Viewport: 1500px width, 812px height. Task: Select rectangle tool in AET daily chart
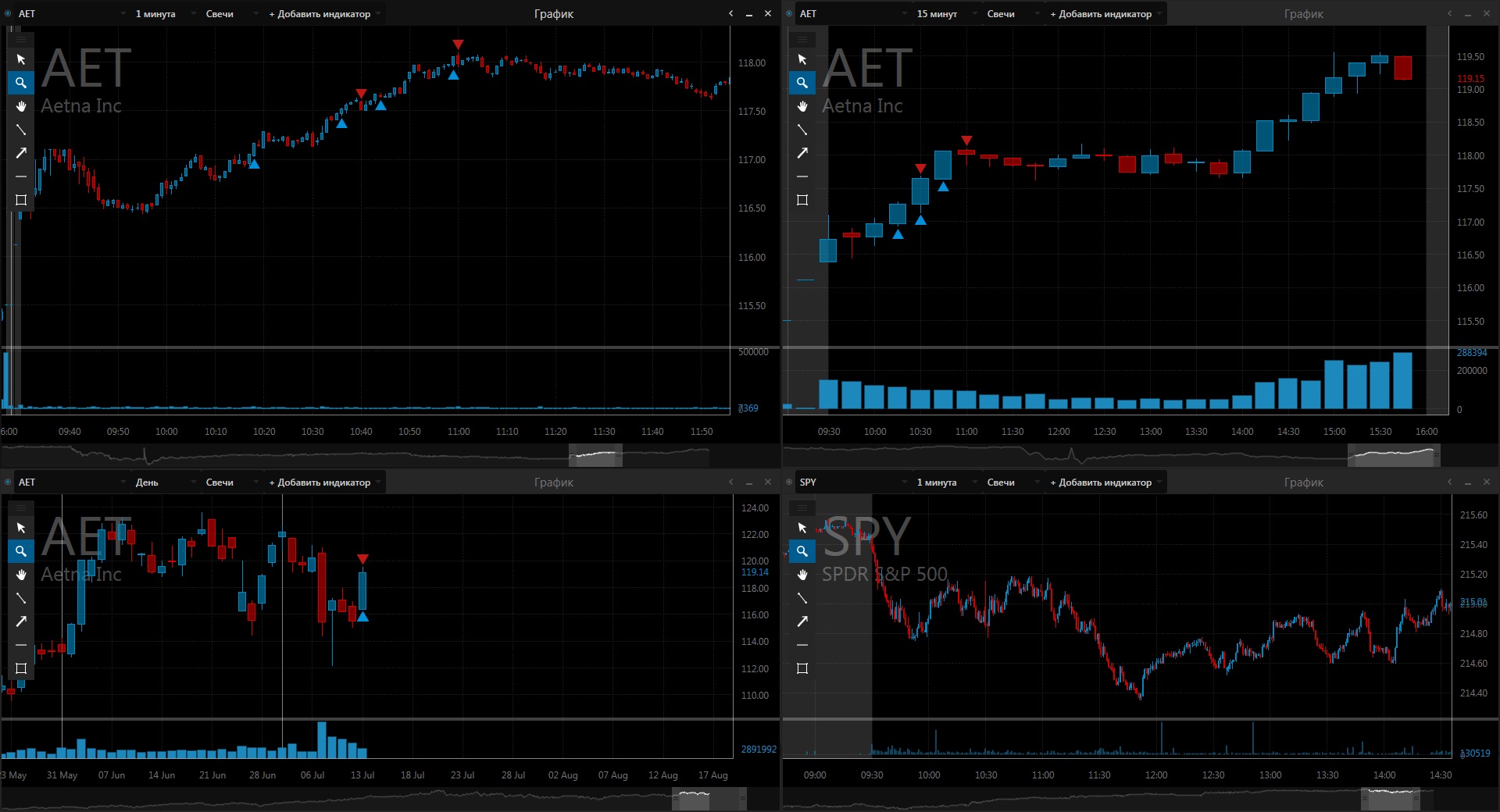click(21, 668)
